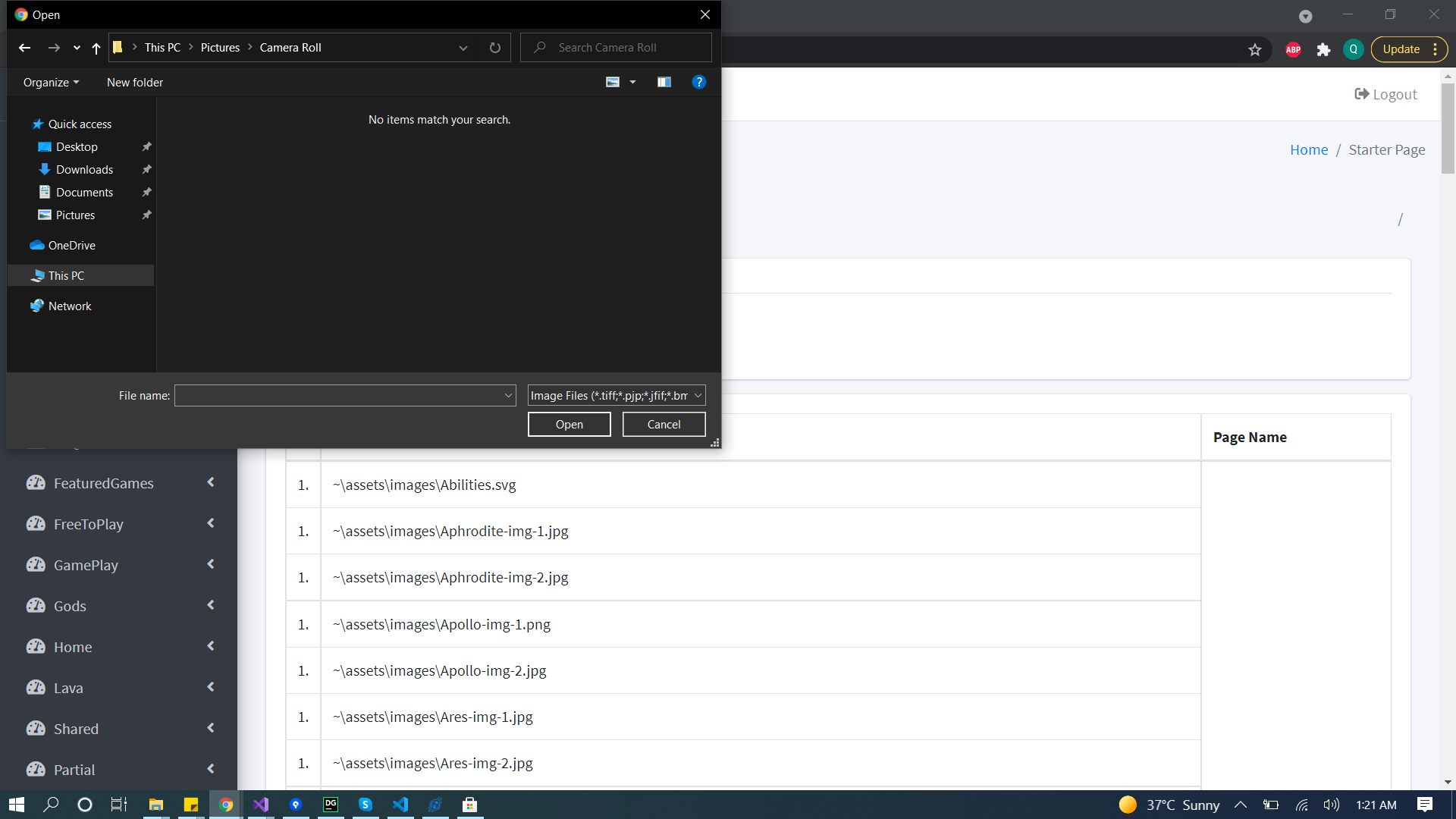The width and height of the screenshot is (1456, 819).
Task: Click the File name input field
Action: [339, 395]
